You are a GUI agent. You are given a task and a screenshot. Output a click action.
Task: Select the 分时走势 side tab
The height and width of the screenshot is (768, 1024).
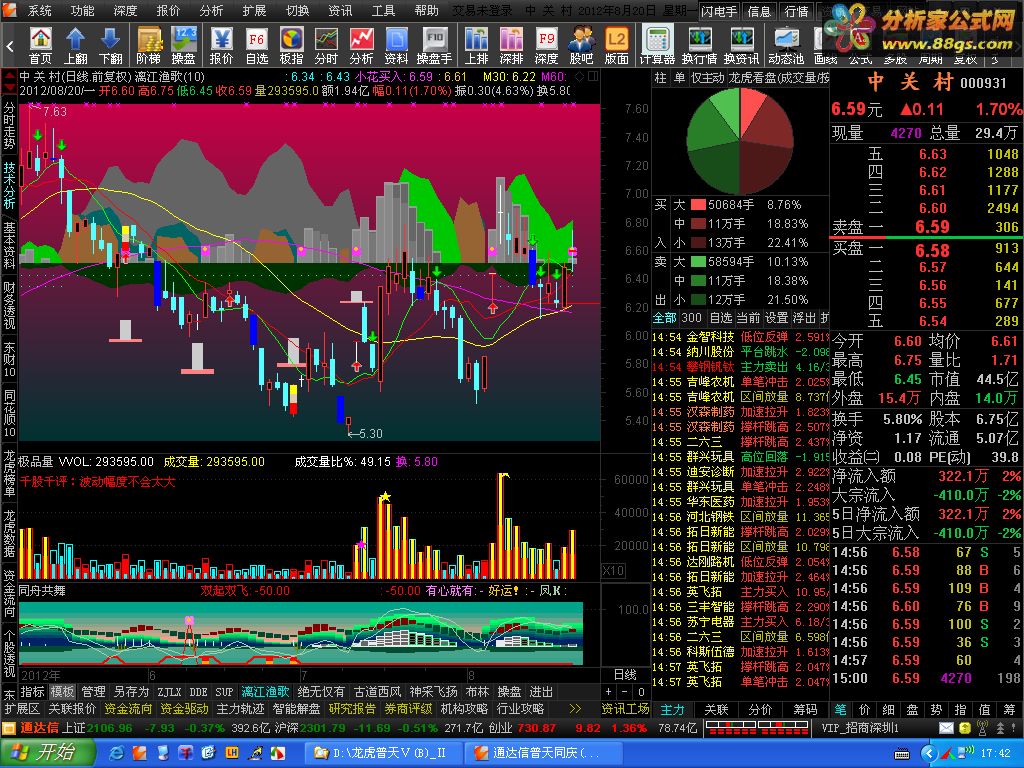pyautogui.click(x=9, y=126)
